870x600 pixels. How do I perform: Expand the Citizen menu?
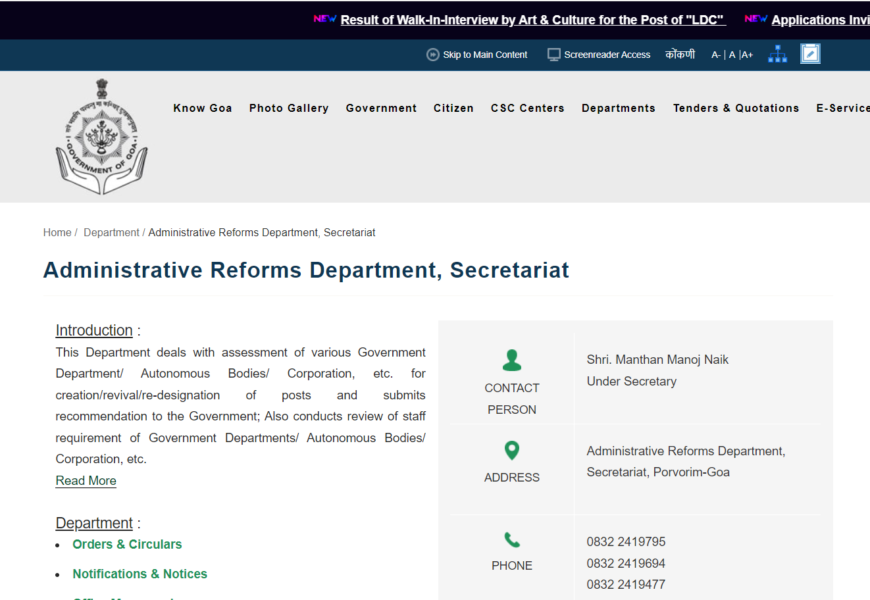pos(453,108)
